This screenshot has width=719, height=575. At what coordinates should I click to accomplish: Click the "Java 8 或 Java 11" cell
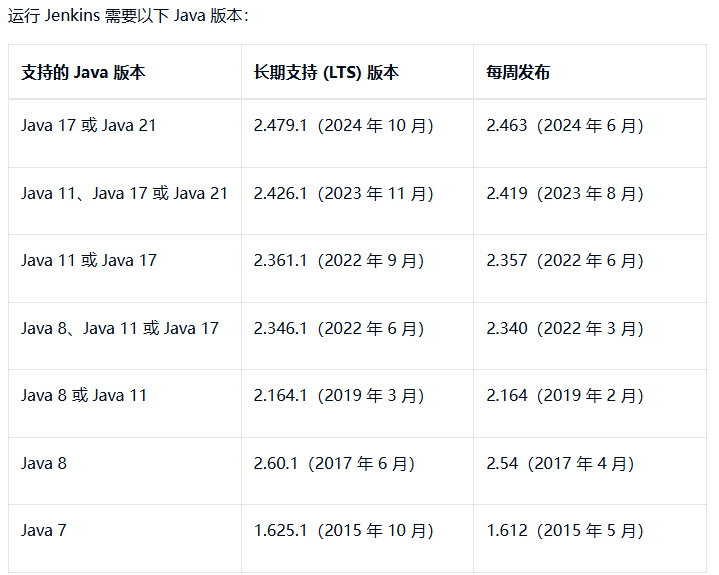pyautogui.click(x=84, y=396)
